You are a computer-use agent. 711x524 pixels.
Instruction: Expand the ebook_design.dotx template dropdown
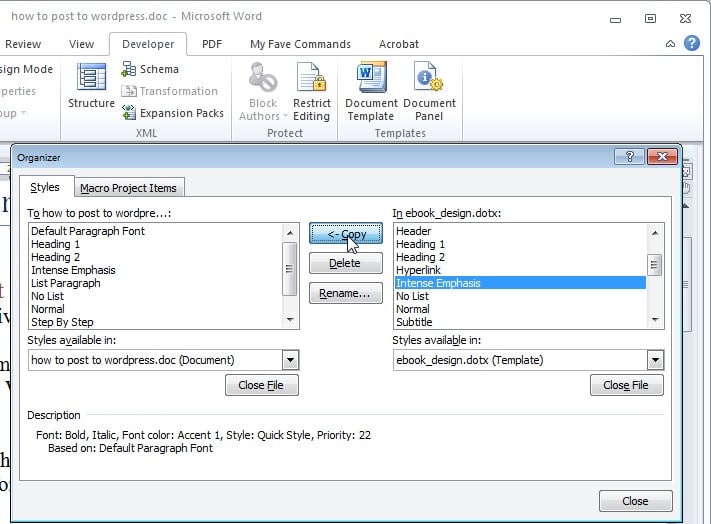click(x=655, y=360)
